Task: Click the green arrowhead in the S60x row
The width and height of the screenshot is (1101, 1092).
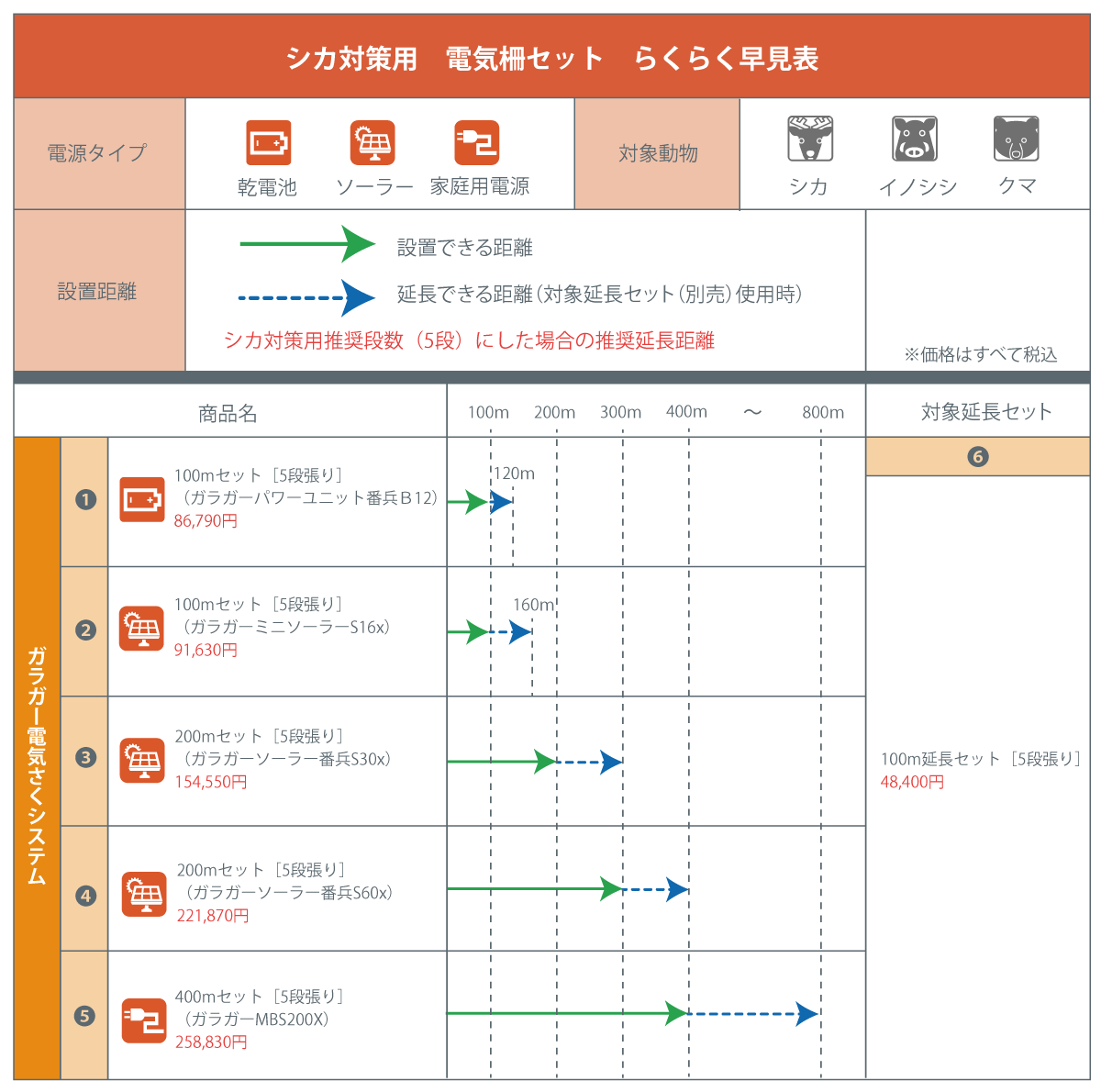Action: pos(611,888)
